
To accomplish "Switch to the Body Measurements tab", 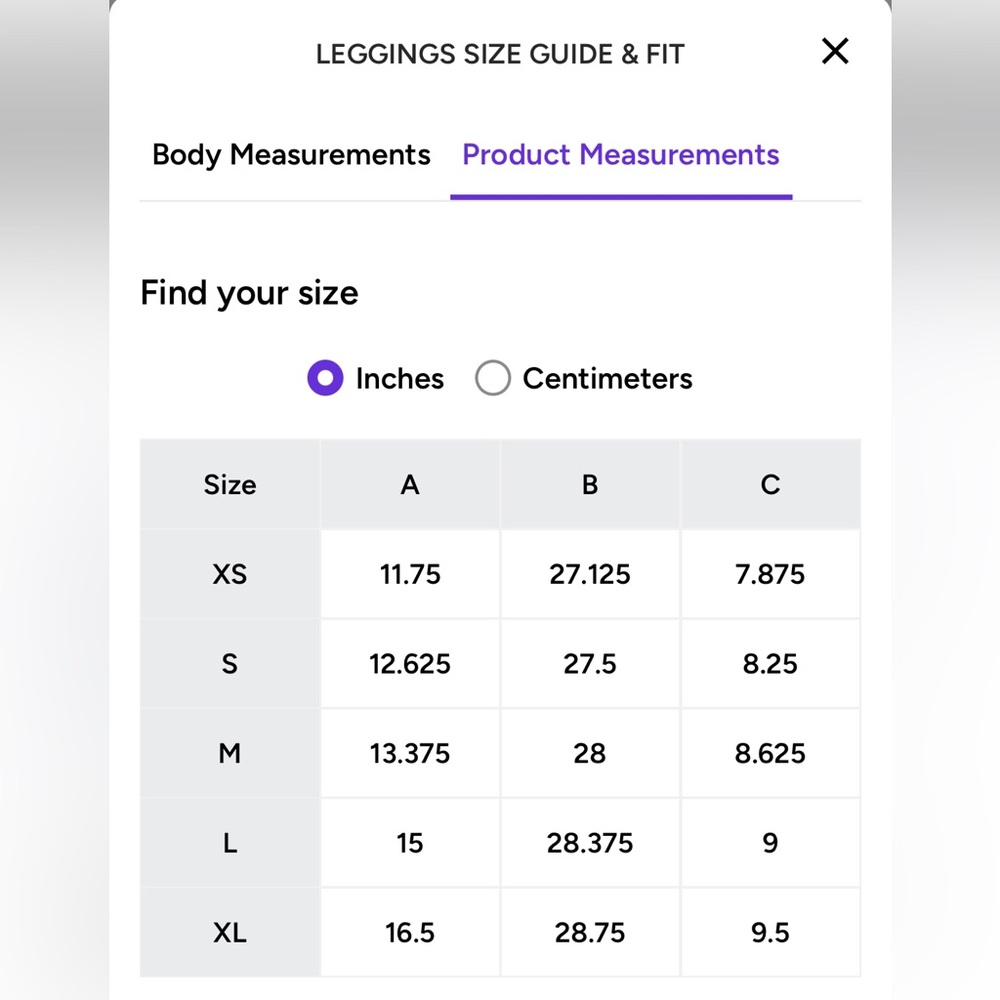I will (291, 155).
